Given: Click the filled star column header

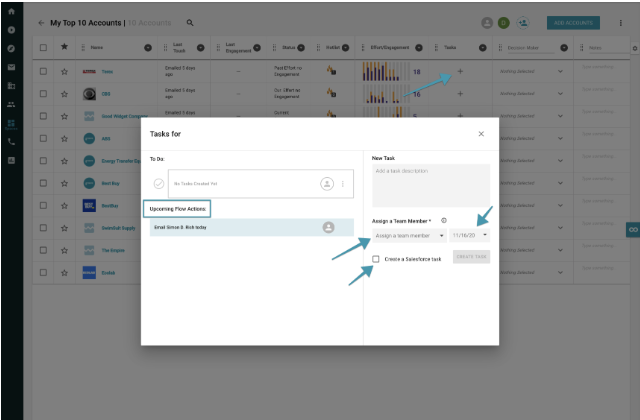Looking at the screenshot, I should click(64, 47).
